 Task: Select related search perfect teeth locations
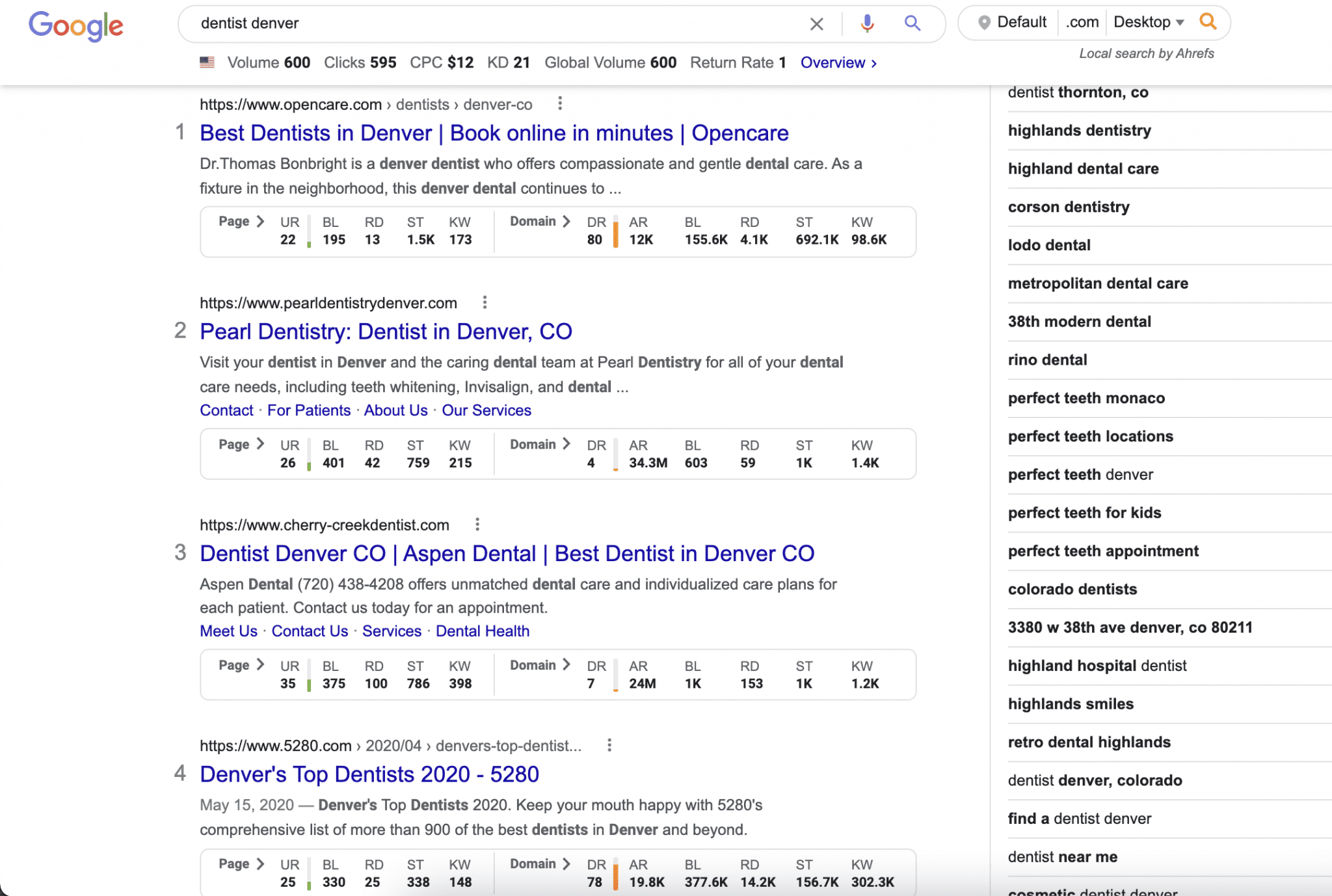coord(1090,436)
